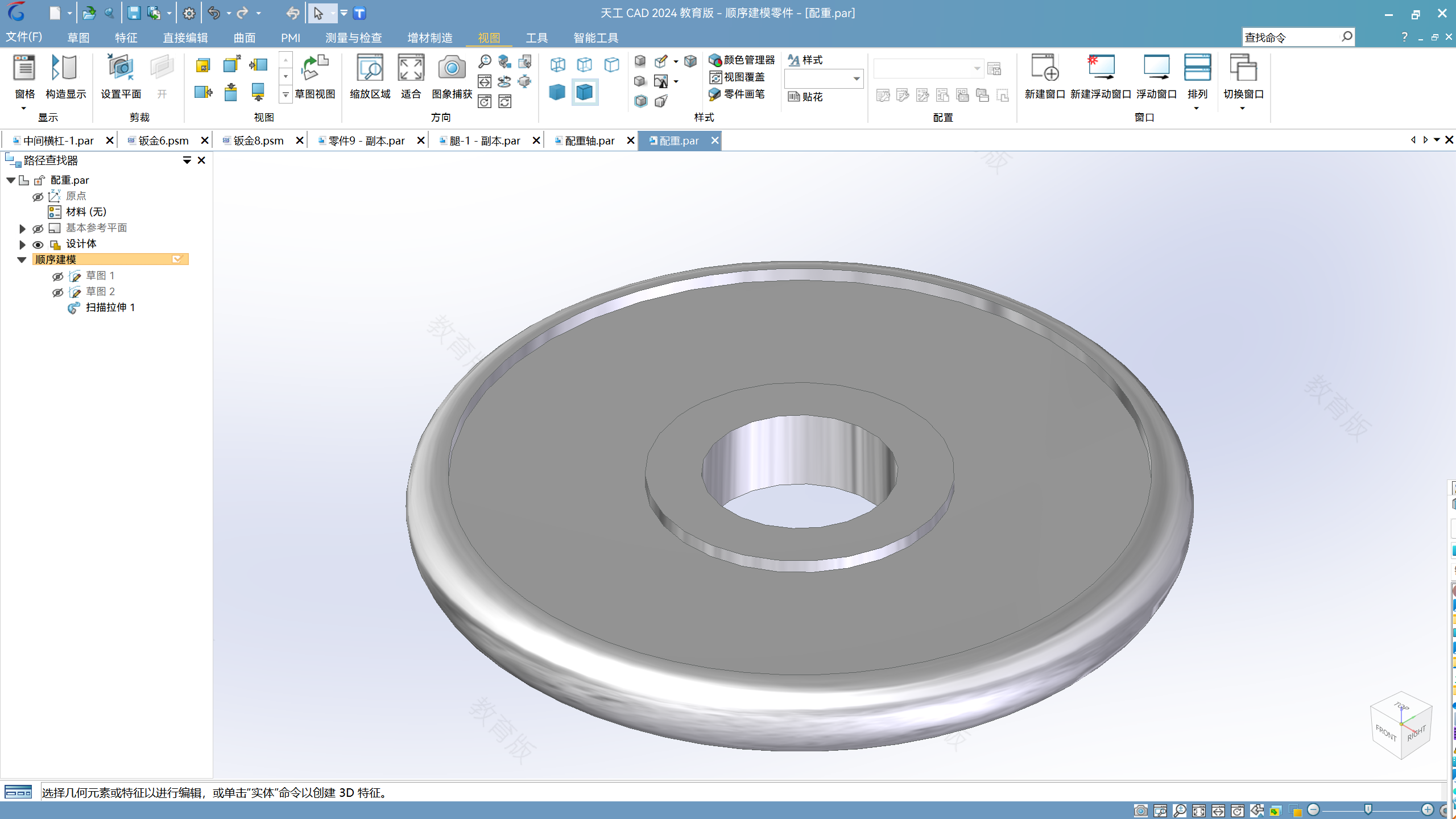This screenshot has height=819, width=1456.
Task: Open the File (文件(F)) menu
Action: 24,37
